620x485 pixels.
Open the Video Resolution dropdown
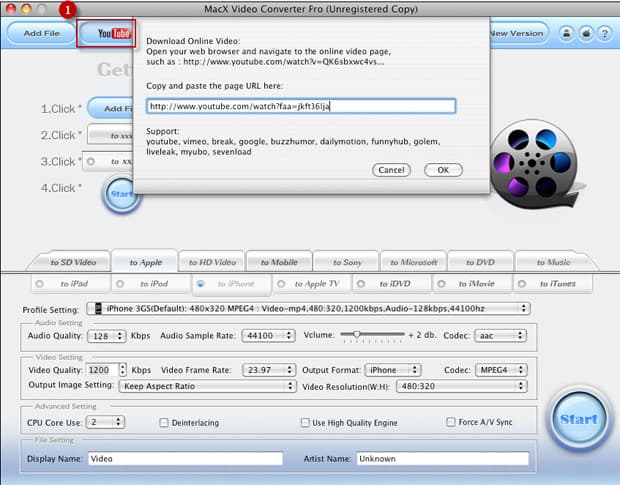[462, 386]
